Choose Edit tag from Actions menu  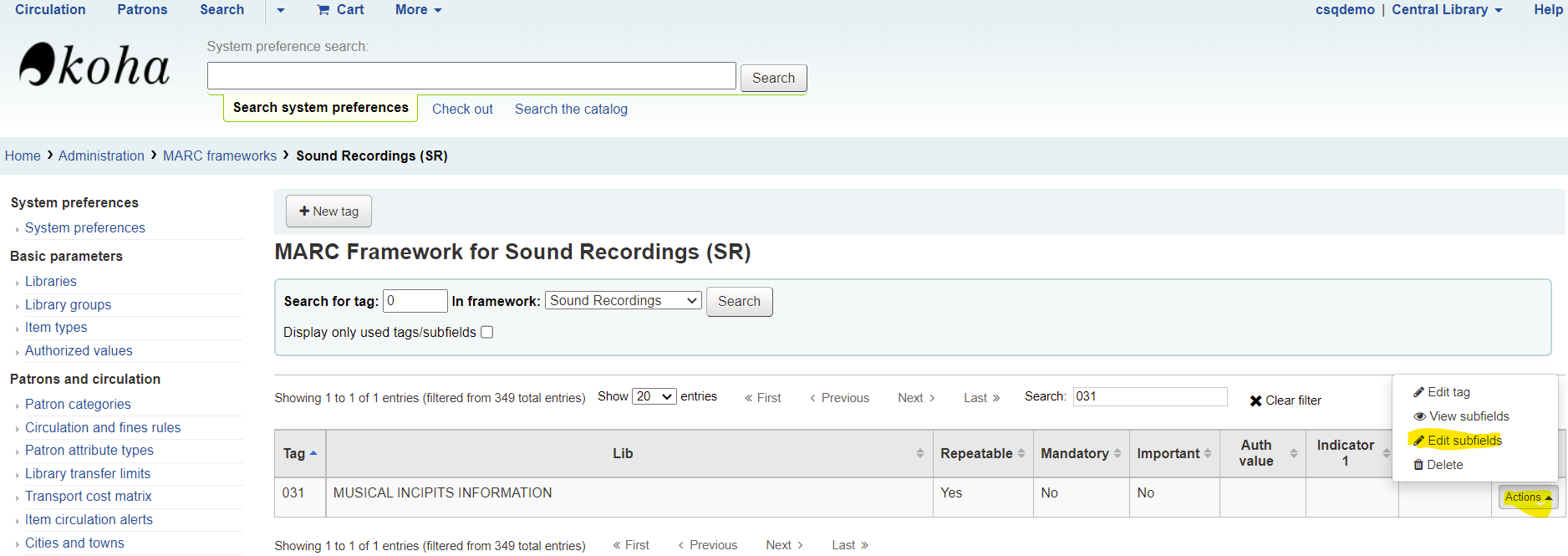click(x=1442, y=392)
